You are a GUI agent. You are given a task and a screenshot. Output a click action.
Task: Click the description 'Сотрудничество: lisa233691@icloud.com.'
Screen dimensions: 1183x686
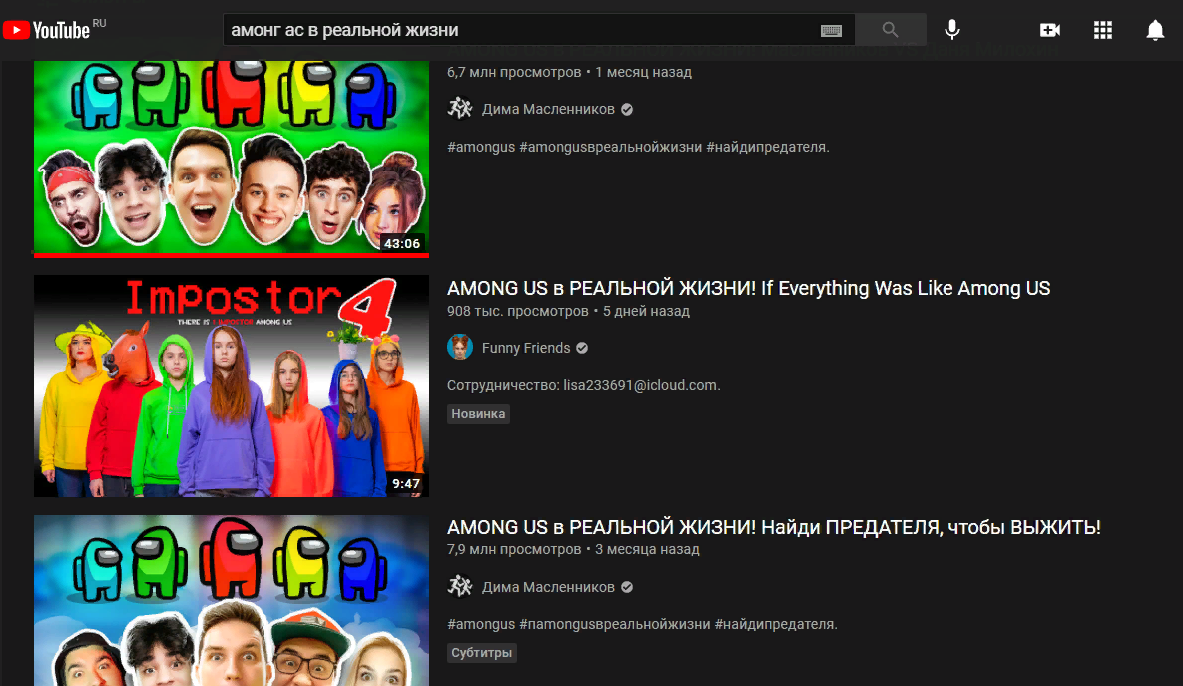click(583, 385)
